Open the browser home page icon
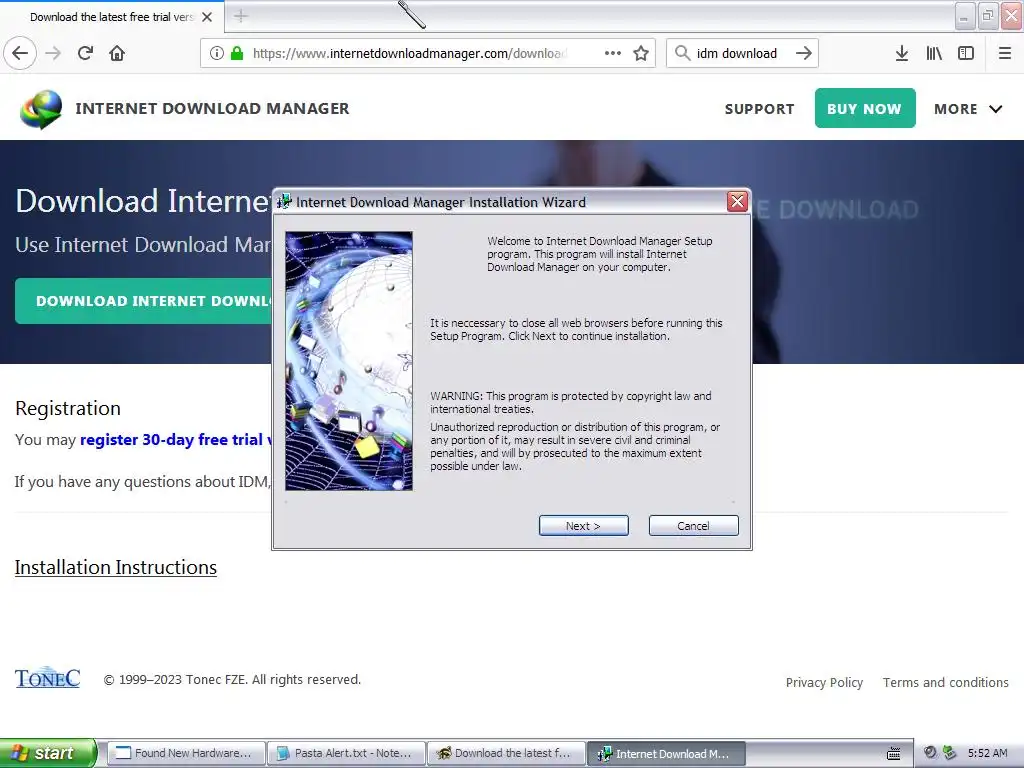 117,53
